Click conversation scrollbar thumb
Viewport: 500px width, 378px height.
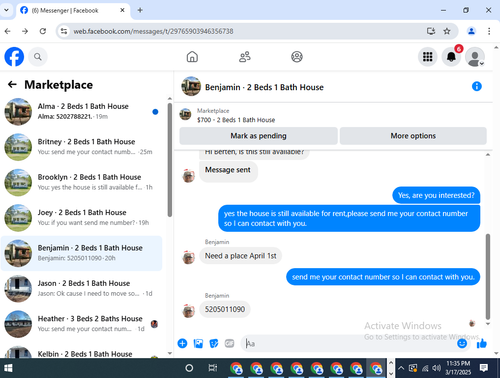coord(488,277)
